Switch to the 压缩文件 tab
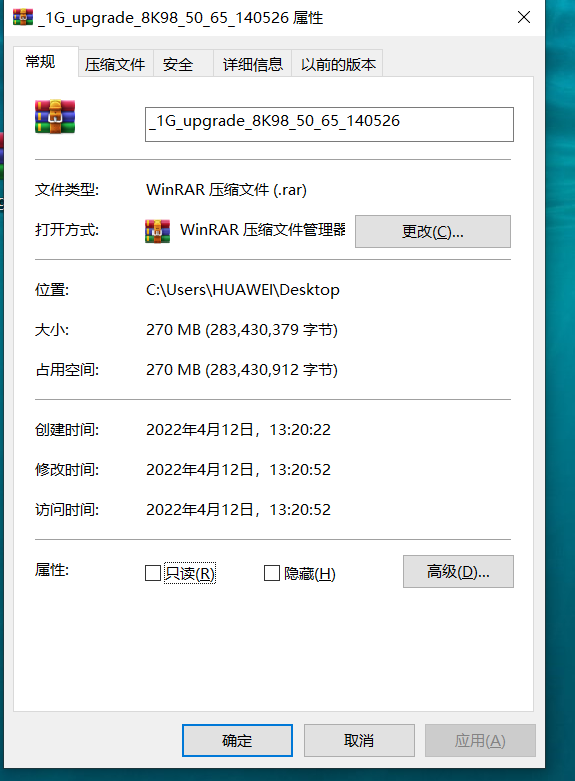The width and height of the screenshot is (575, 781). point(115,64)
